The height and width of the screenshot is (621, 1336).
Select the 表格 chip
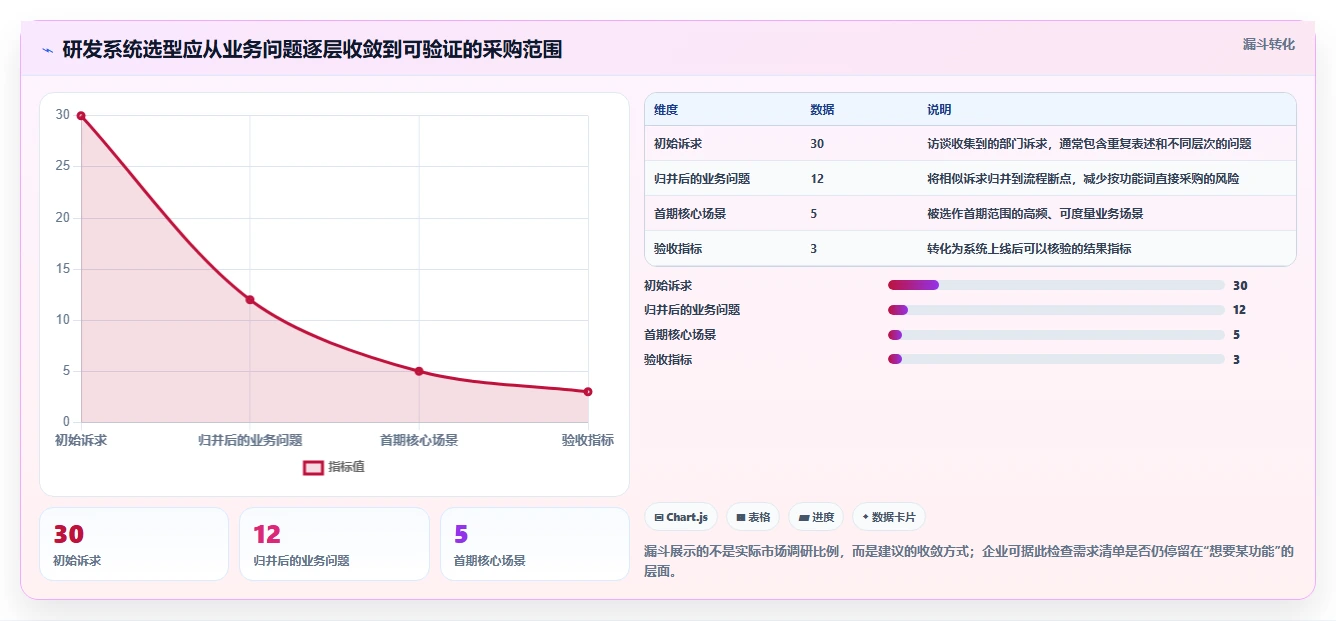point(753,517)
